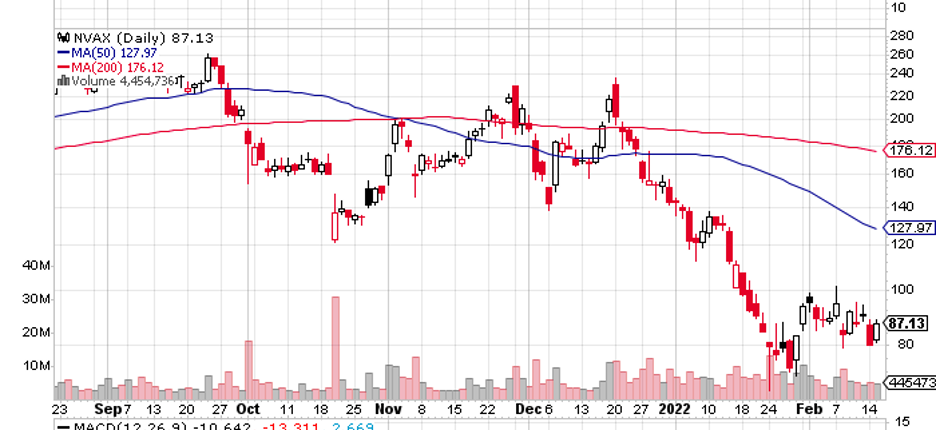Image resolution: width=936 pixels, height=430 pixels.
Task: Click the 20M volume axis label
Action: (x=37, y=333)
